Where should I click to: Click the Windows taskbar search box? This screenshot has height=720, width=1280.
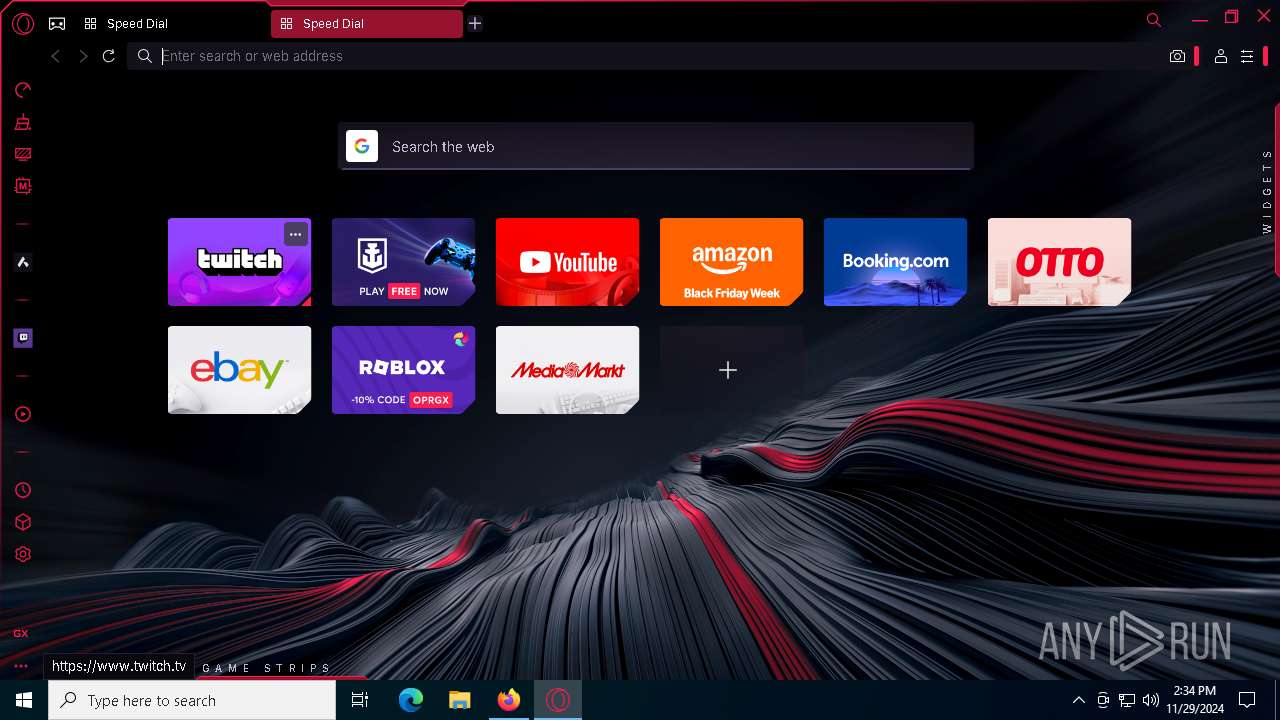[192, 700]
